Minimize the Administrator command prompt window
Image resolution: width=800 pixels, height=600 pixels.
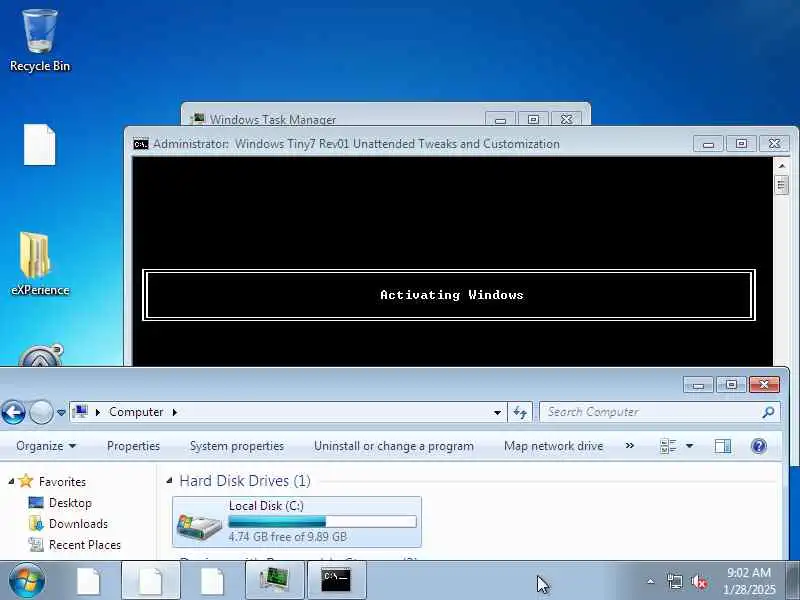[x=708, y=144]
